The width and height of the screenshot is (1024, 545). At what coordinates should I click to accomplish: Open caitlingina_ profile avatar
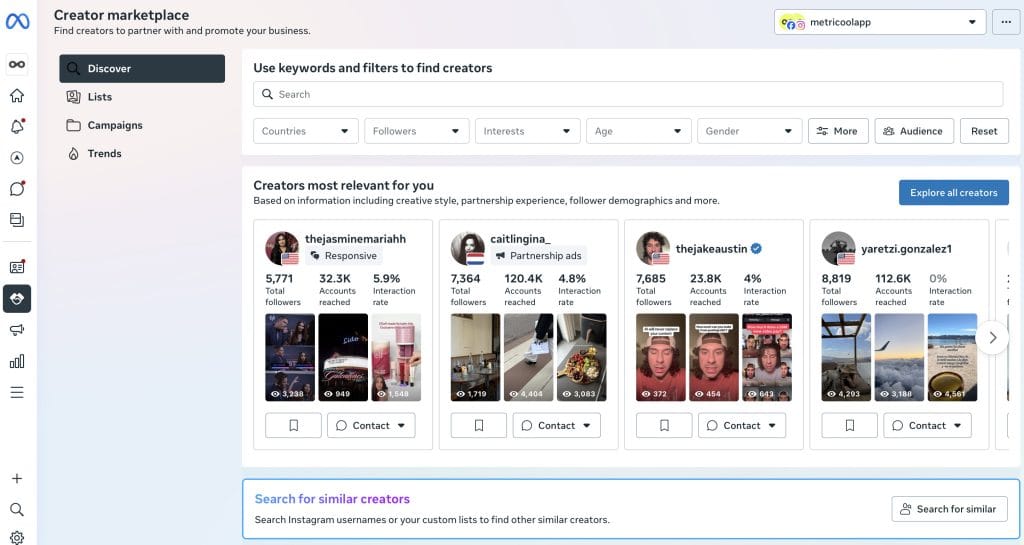coord(468,249)
